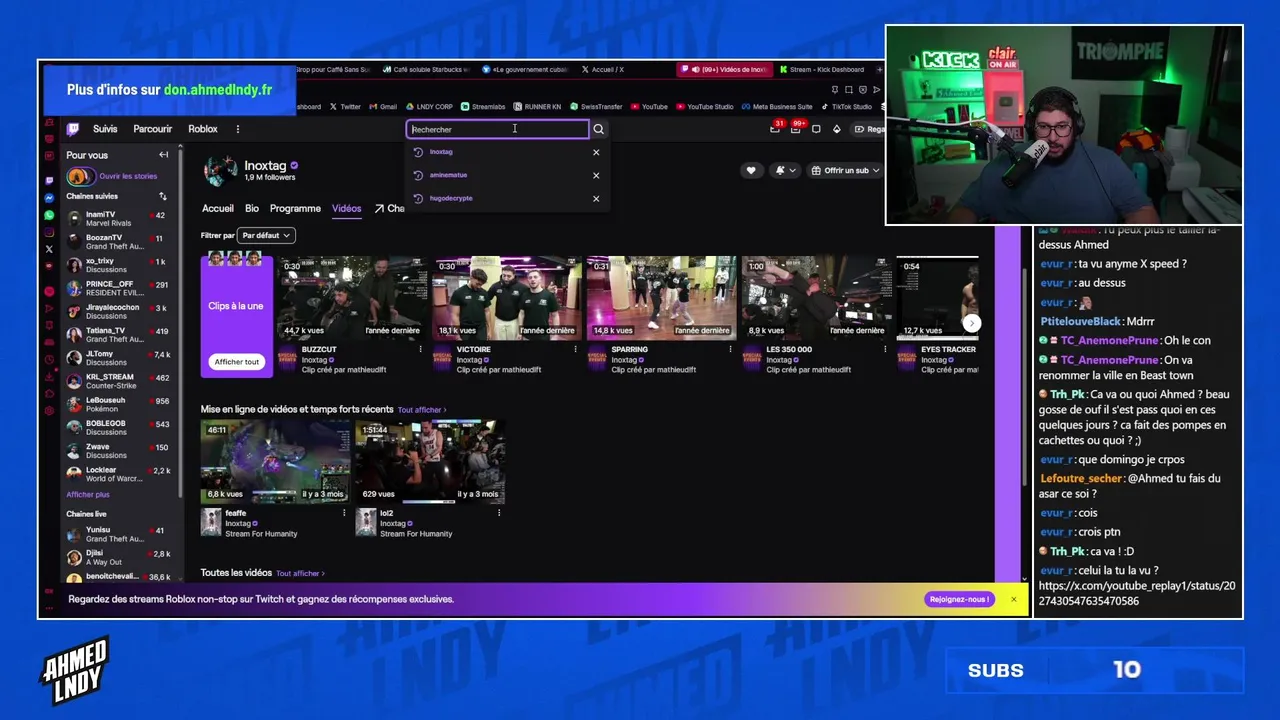Viewport: 1280px width, 720px height.
Task: Open the feaffe video thumbnail
Action: click(x=275, y=461)
